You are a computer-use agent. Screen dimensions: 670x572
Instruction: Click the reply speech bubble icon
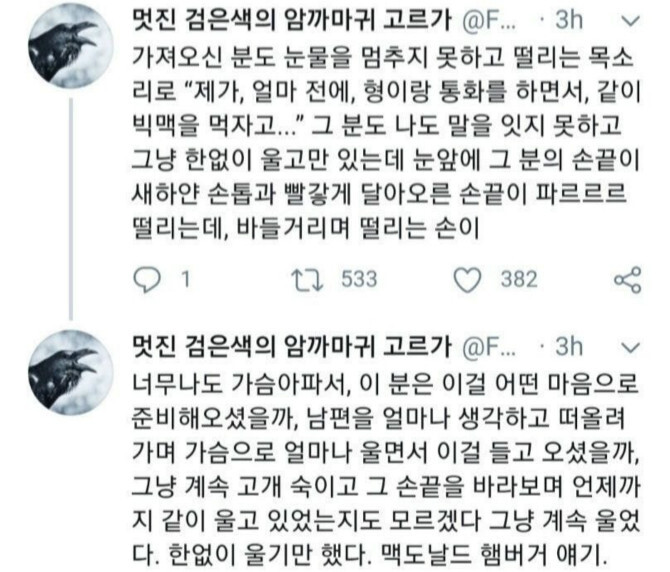click(147, 279)
